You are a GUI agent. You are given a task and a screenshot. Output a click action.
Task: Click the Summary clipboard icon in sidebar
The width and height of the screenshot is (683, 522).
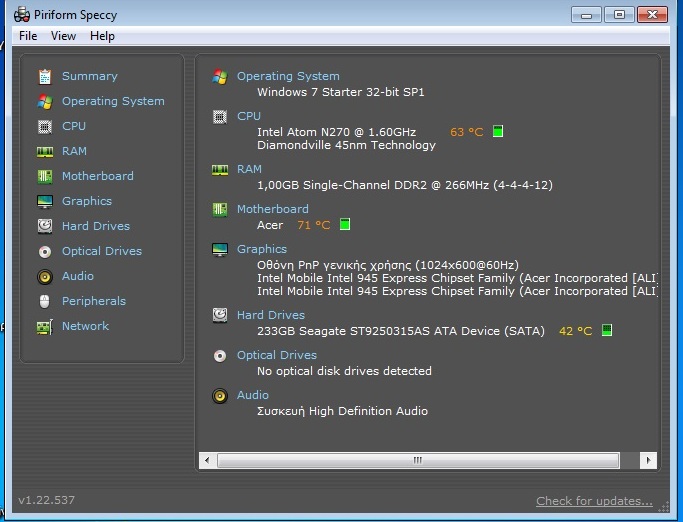[45, 77]
